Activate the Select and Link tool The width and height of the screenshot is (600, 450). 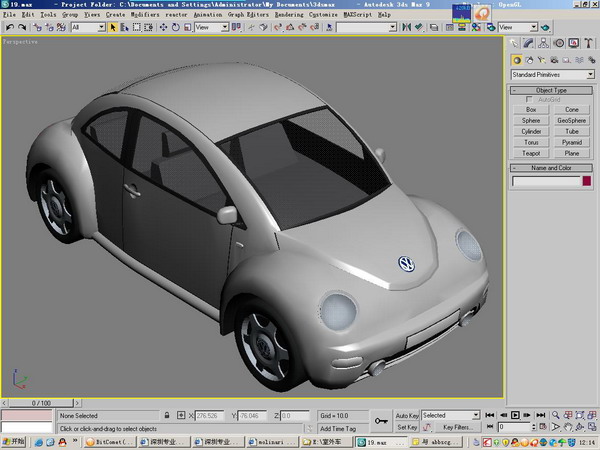[37, 28]
